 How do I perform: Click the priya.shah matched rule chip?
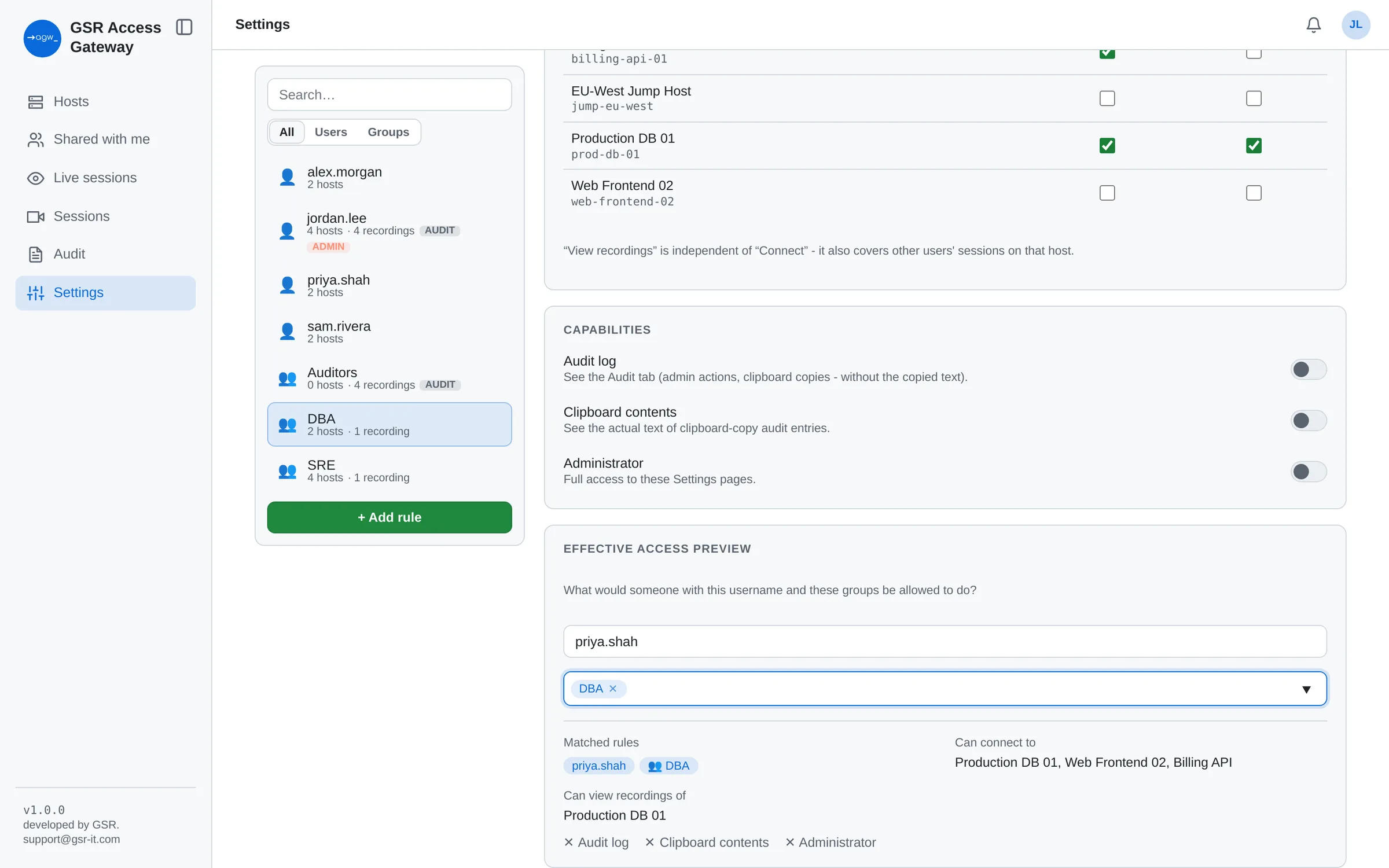598,766
